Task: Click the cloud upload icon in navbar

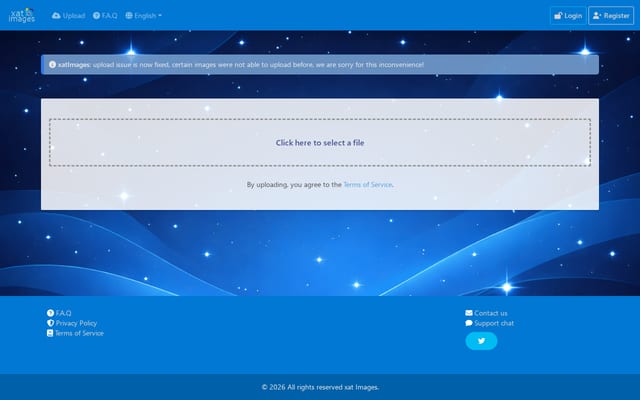Action: click(56, 16)
